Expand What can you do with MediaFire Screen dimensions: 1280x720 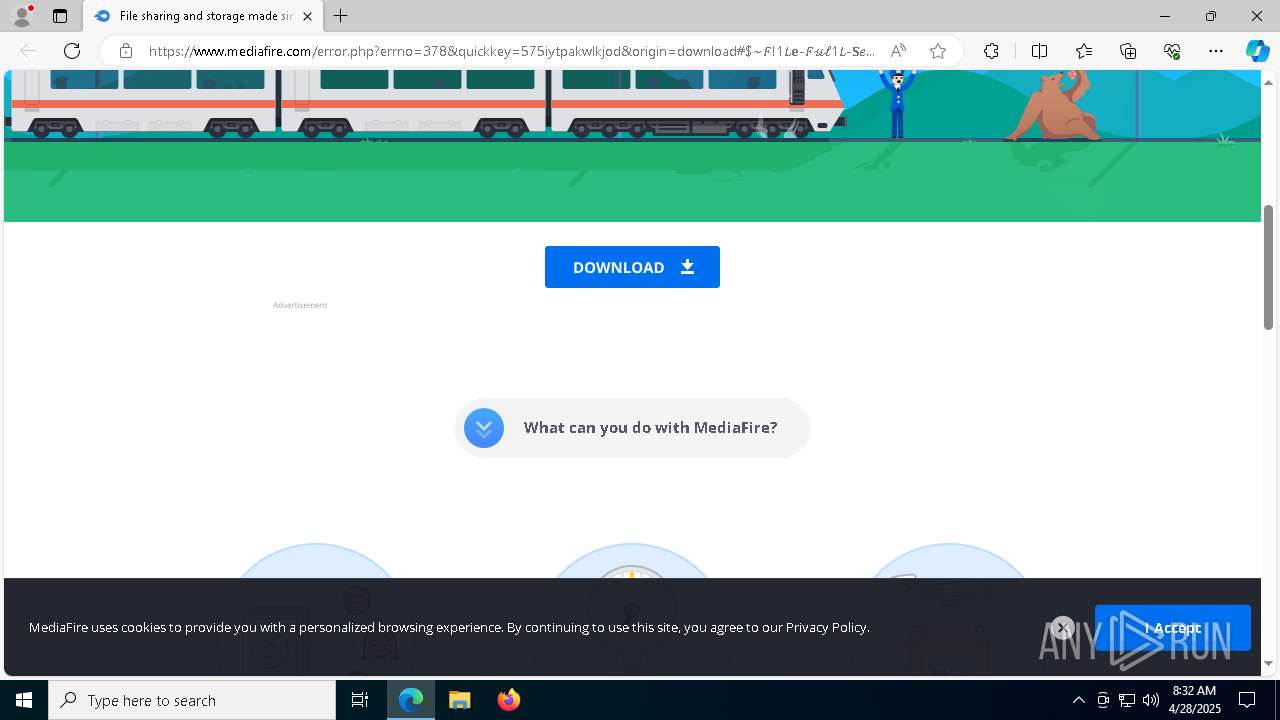[x=632, y=428]
